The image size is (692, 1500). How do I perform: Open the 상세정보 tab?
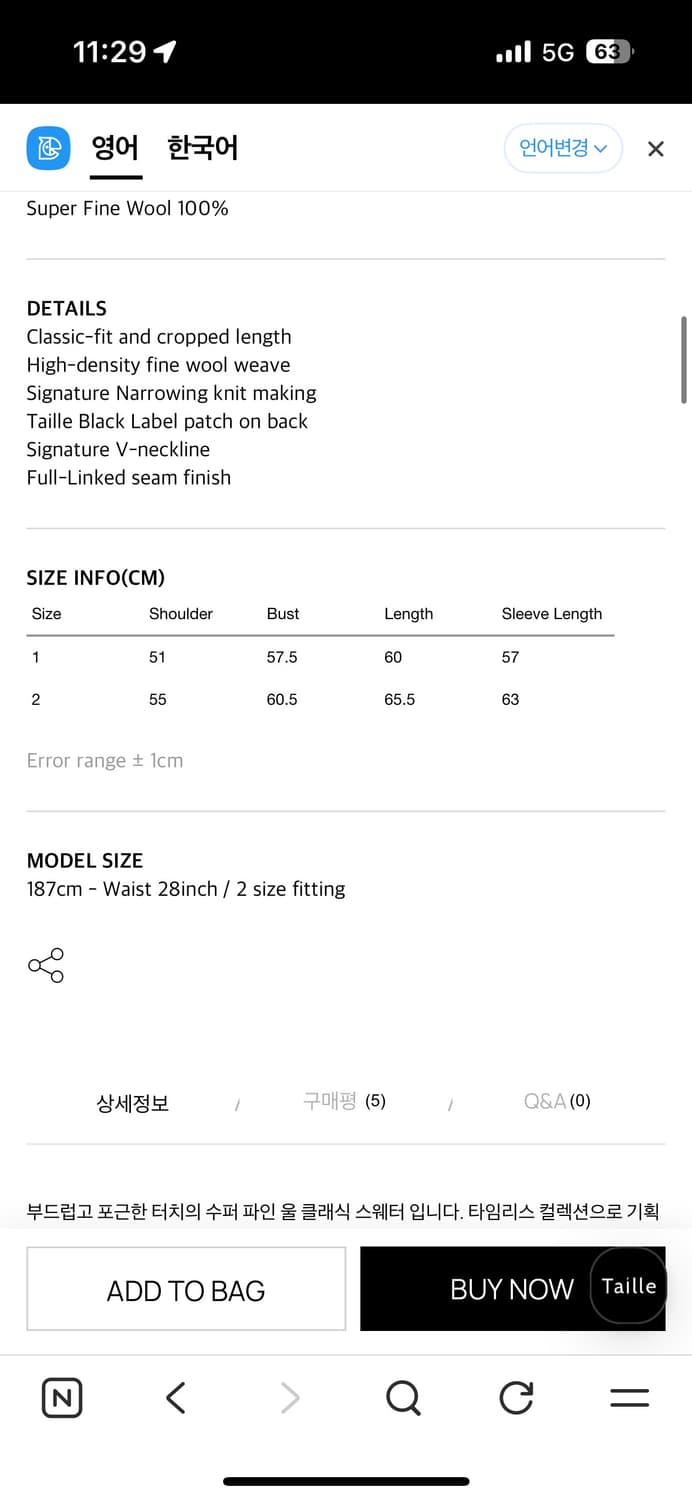[x=132, y=1103]
